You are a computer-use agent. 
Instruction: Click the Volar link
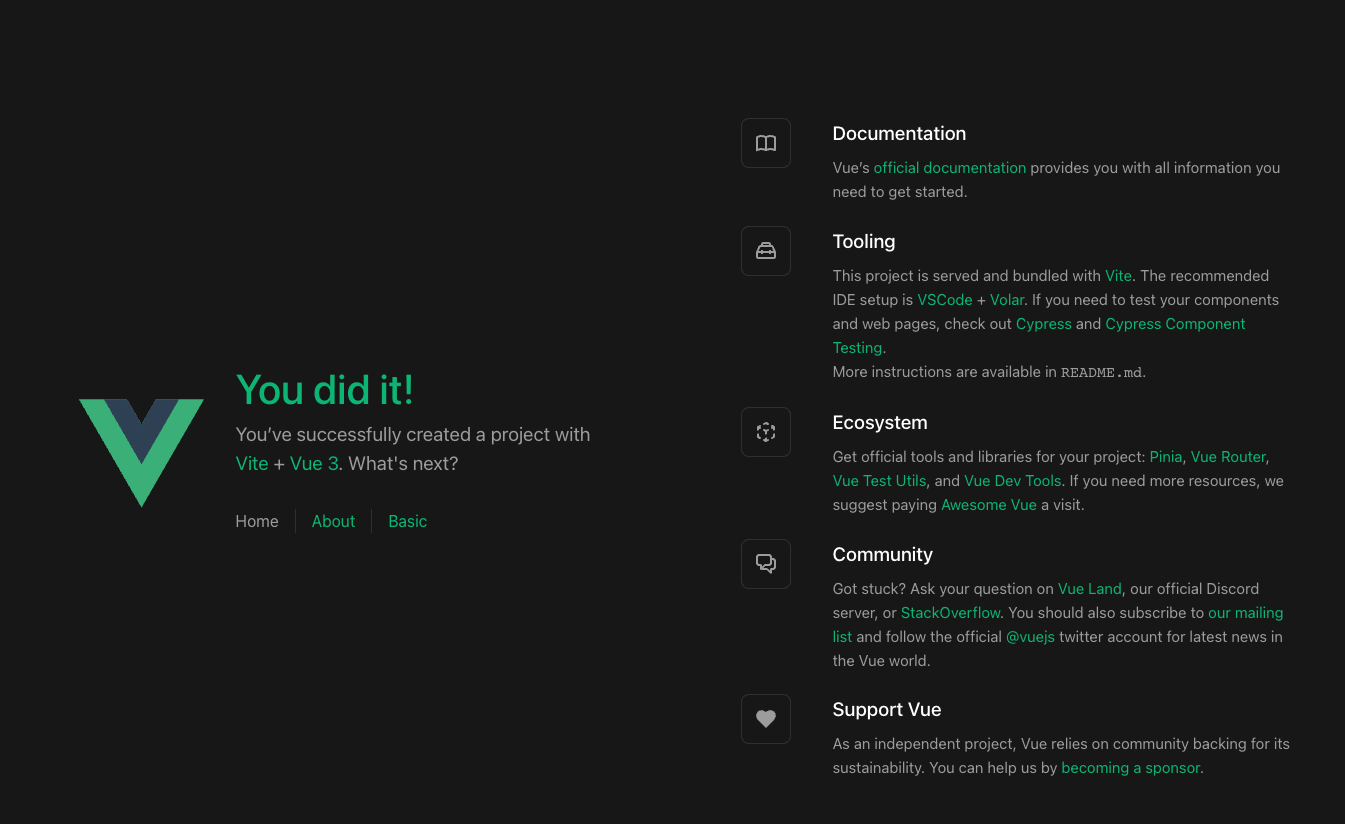pyautogui.click(x=1007, y=299)
